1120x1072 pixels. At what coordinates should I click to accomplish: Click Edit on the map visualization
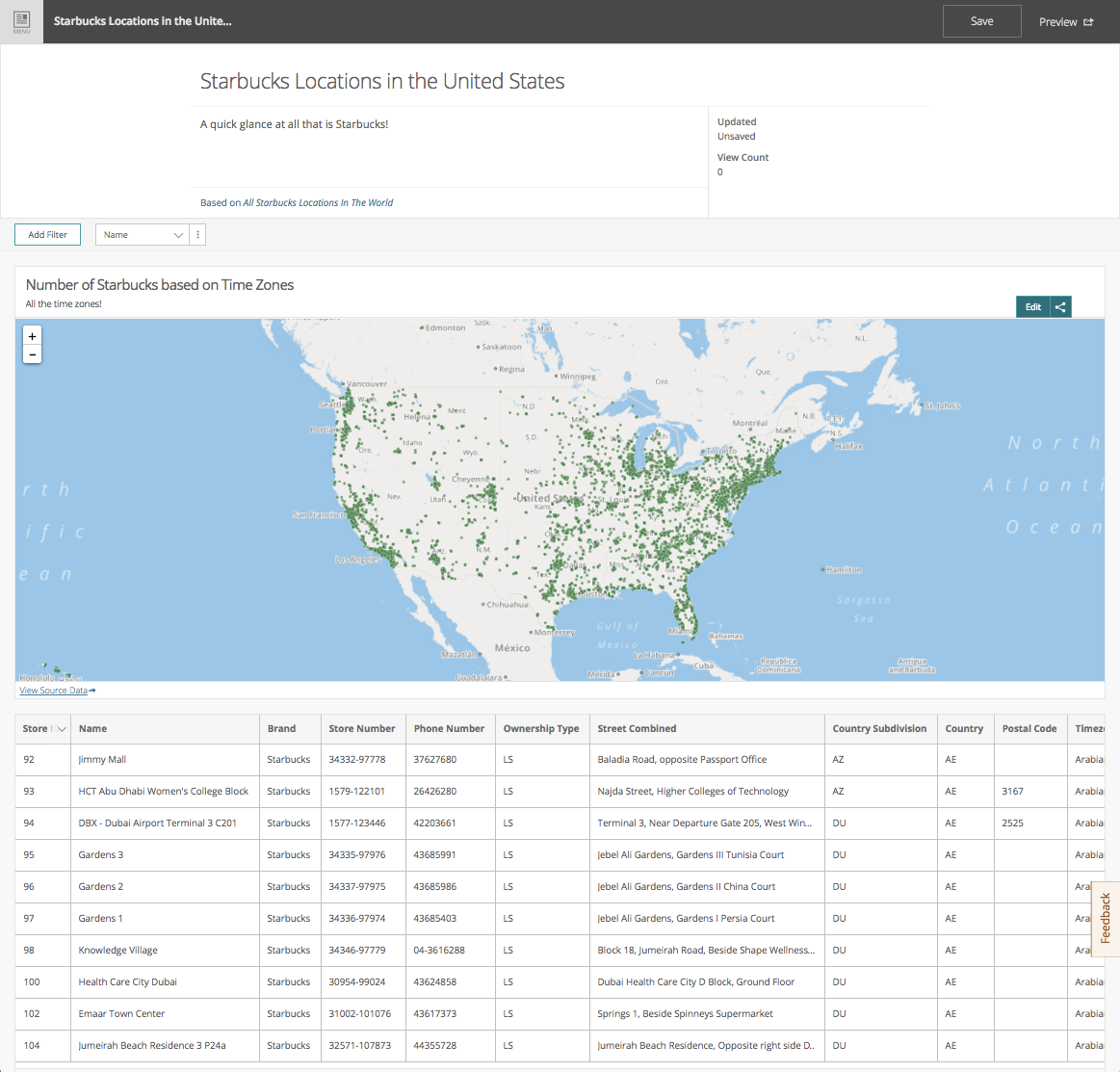1033,307
